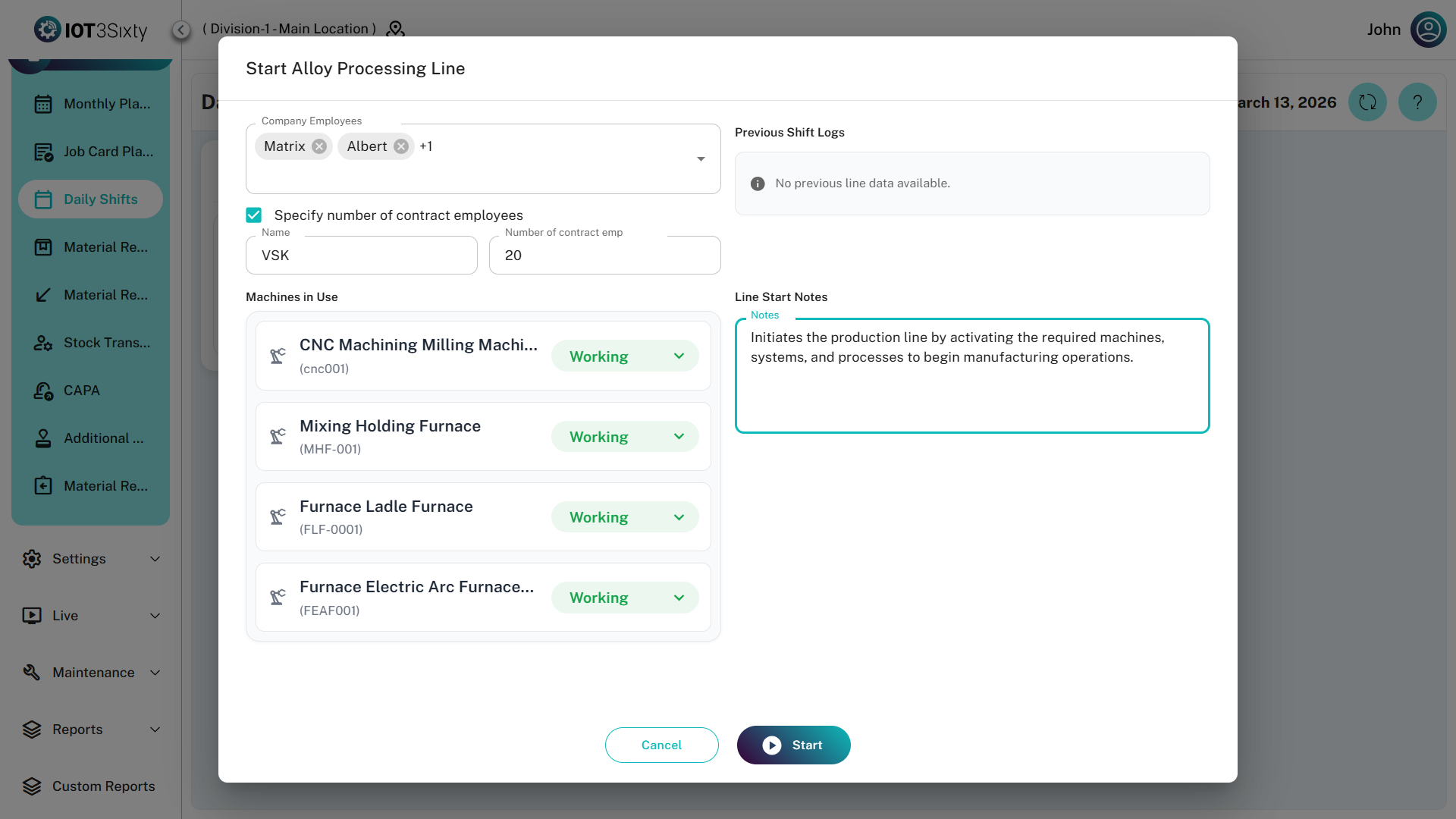Viewport: 1456px width, 819px height.
Task: Open Company Employees dropdown arrow
Action: 701,158
